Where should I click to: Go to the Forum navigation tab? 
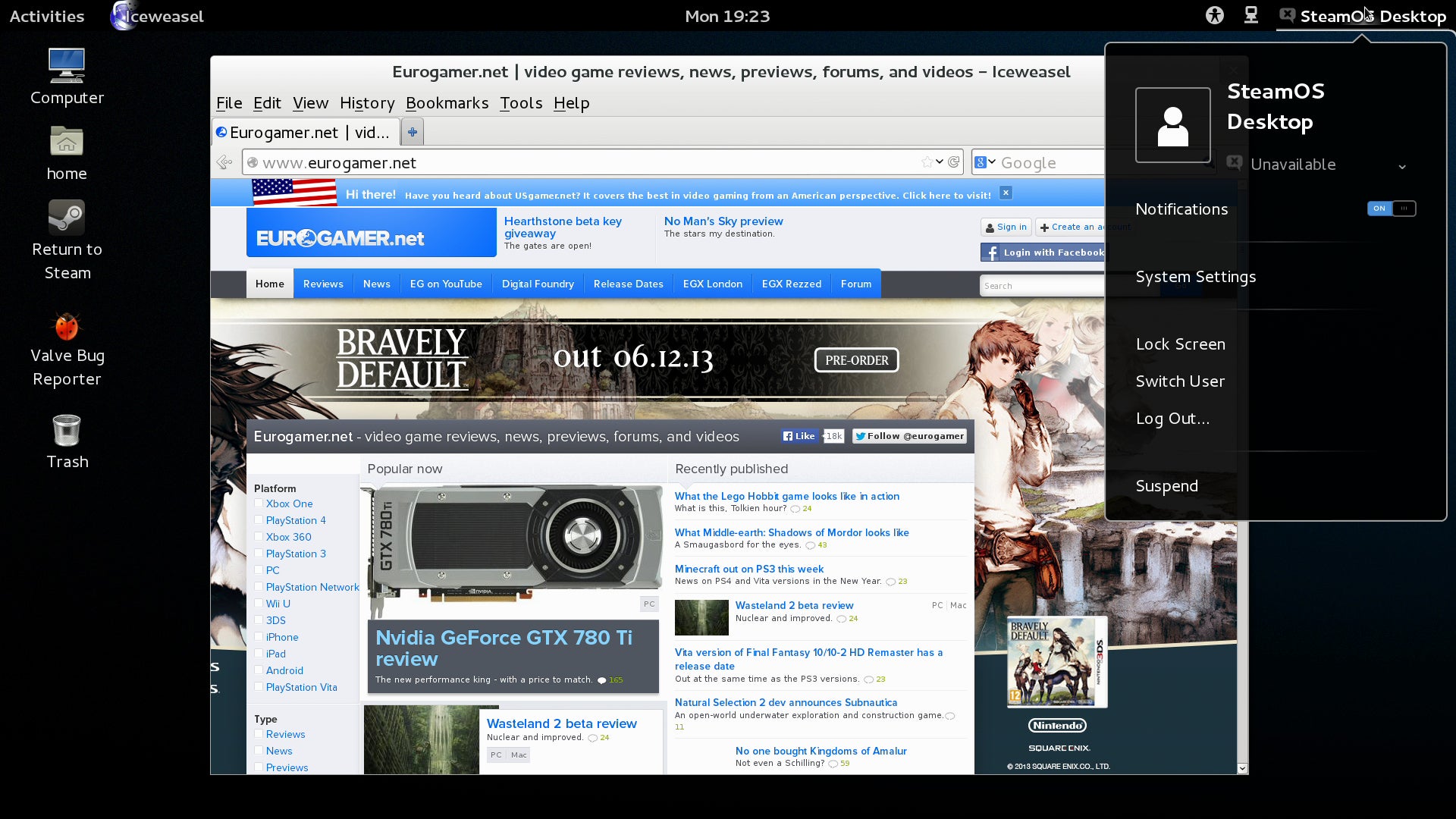pyautogui.click(x=856, y=284)
